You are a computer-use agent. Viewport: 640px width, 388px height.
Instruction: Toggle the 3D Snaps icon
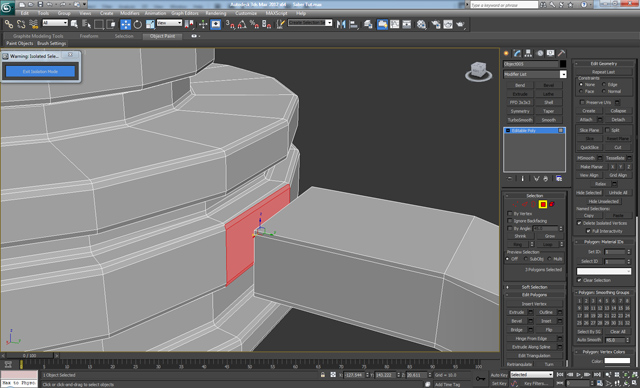tap(230, 24)
